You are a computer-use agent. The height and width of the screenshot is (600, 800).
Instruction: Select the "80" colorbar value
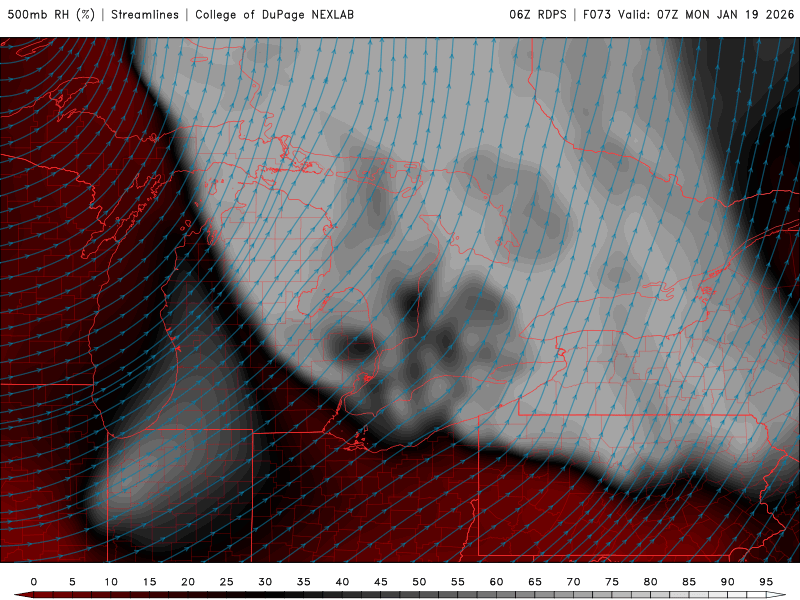click(651, 582)
